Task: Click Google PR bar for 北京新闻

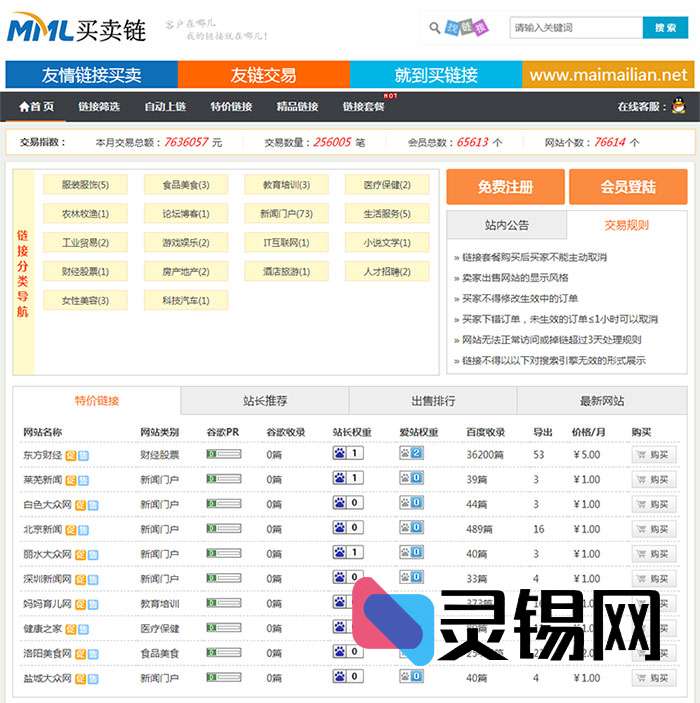Action: [223, 529]
